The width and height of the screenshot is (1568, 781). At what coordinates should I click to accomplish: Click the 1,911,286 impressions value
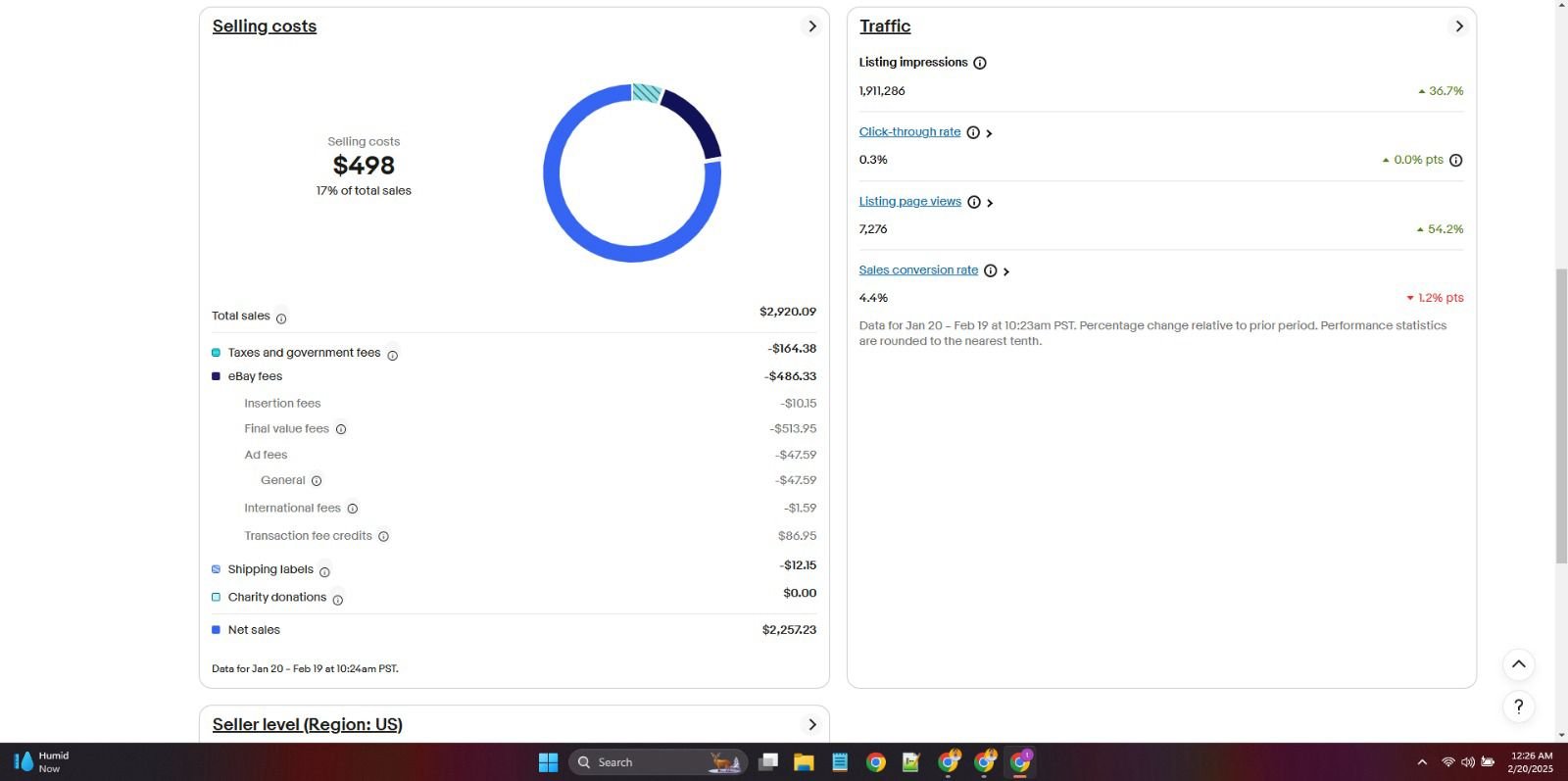click(x=882, y=91)
